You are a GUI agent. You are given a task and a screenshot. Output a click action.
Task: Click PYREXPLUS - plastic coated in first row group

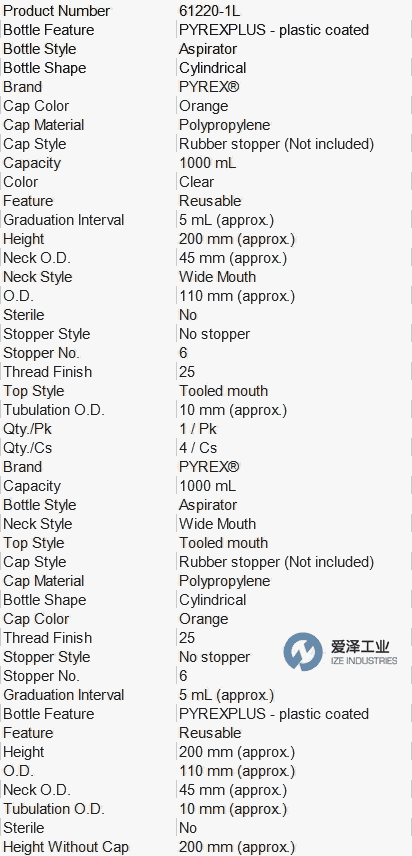click(x=274, y=30)
